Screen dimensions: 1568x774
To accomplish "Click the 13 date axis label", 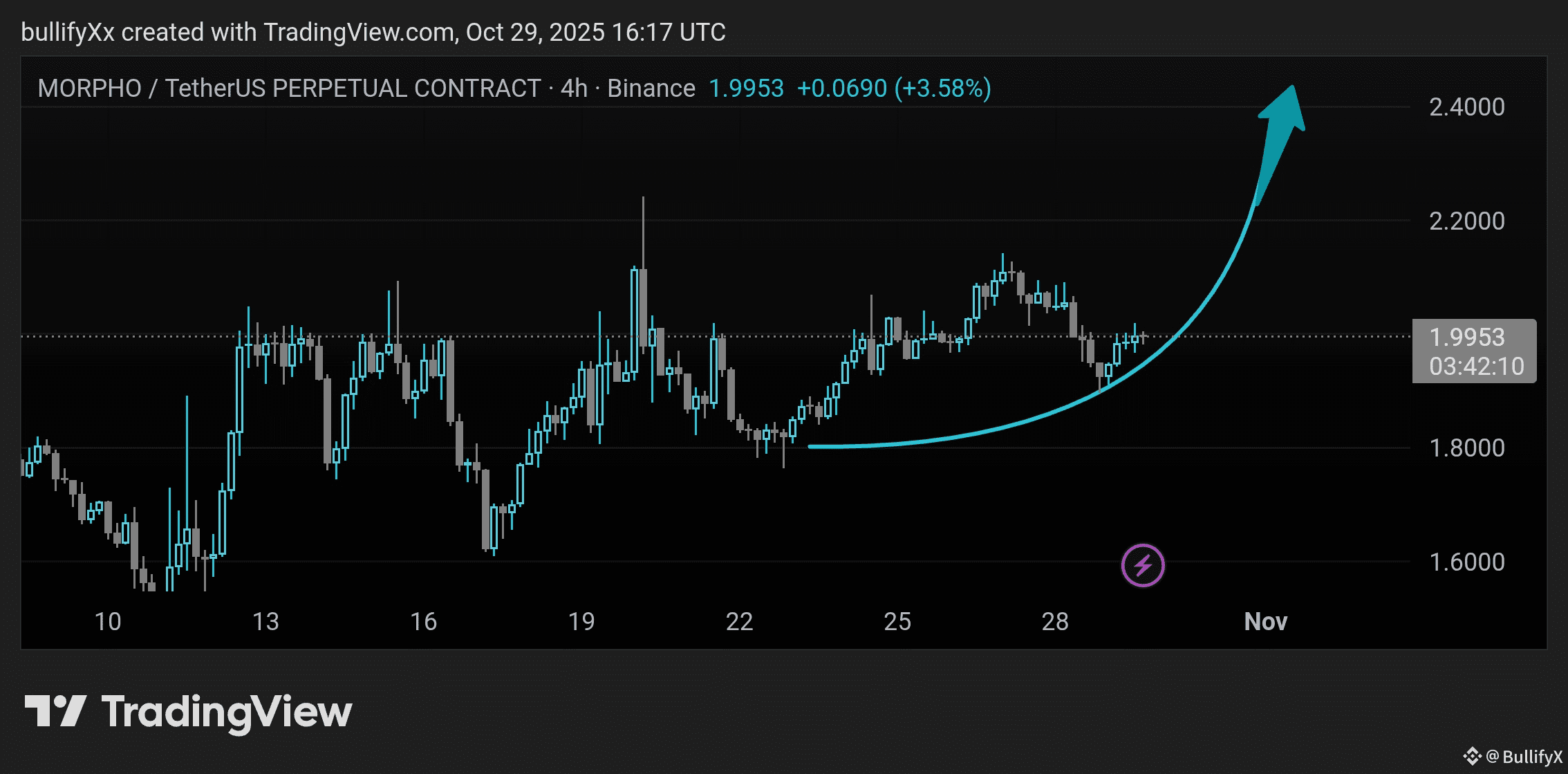I will click(x=265, y=621).
